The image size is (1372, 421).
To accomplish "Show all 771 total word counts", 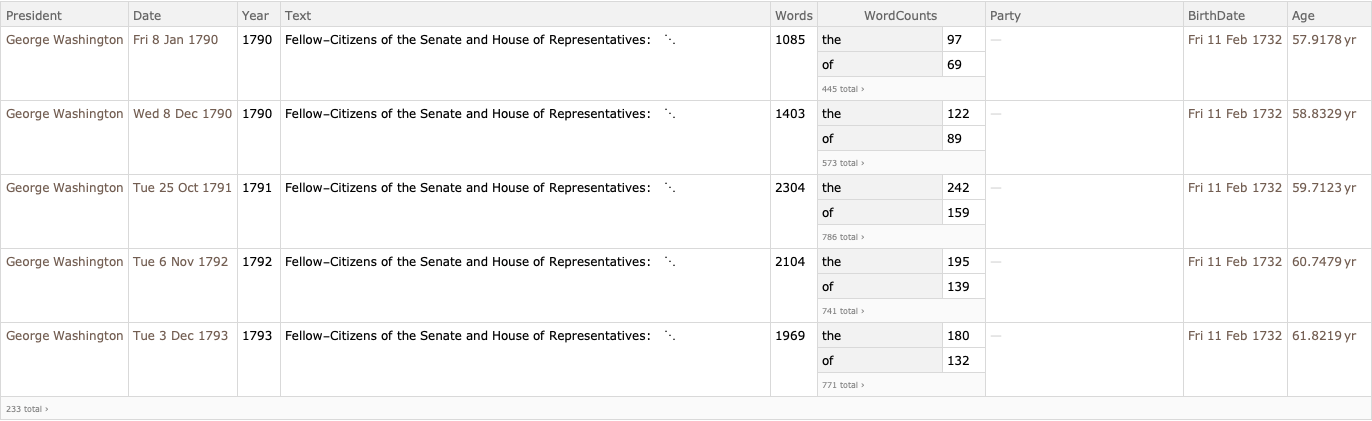I will [843, 385].
